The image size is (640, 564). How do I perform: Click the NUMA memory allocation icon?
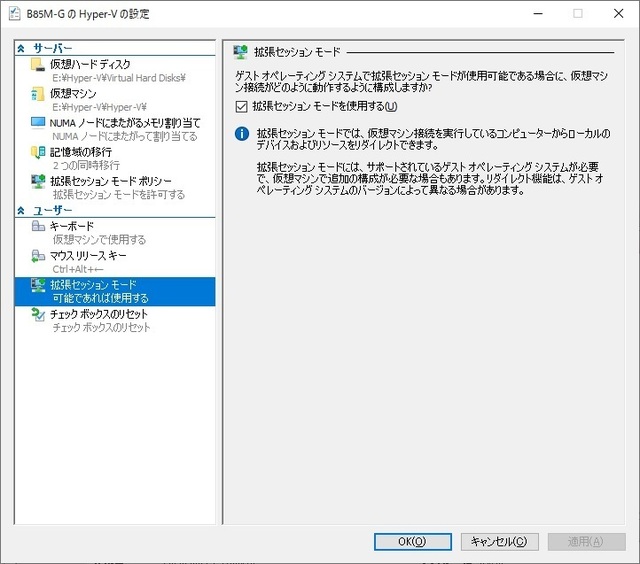[x=39, y=123]
